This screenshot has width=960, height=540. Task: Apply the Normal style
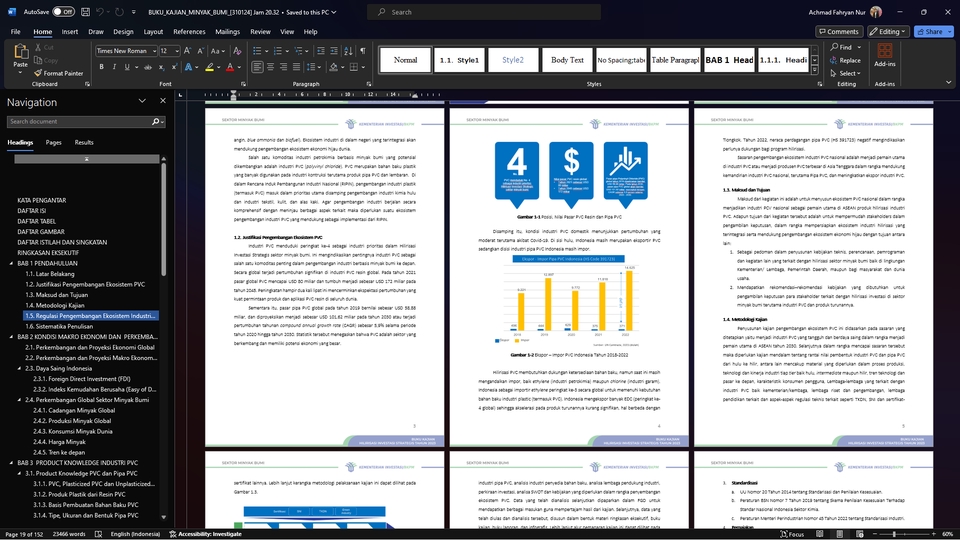pyautogui.click(x=405, y=60)
